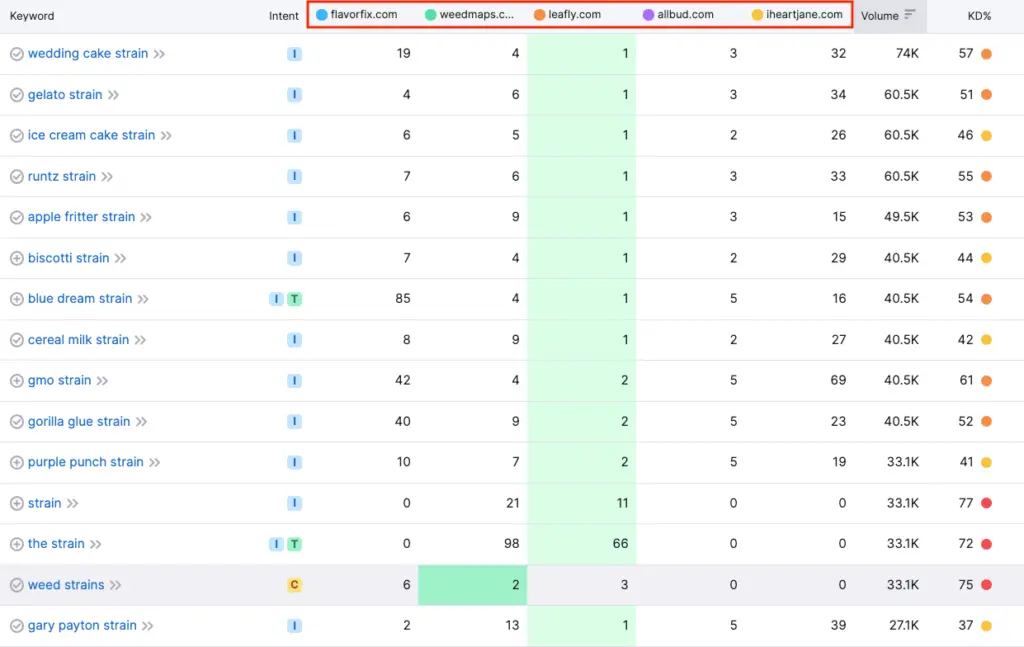Click the Transactional badge for blue dream strain
This screenshot has height=647, width=1024.
(294, 299)
